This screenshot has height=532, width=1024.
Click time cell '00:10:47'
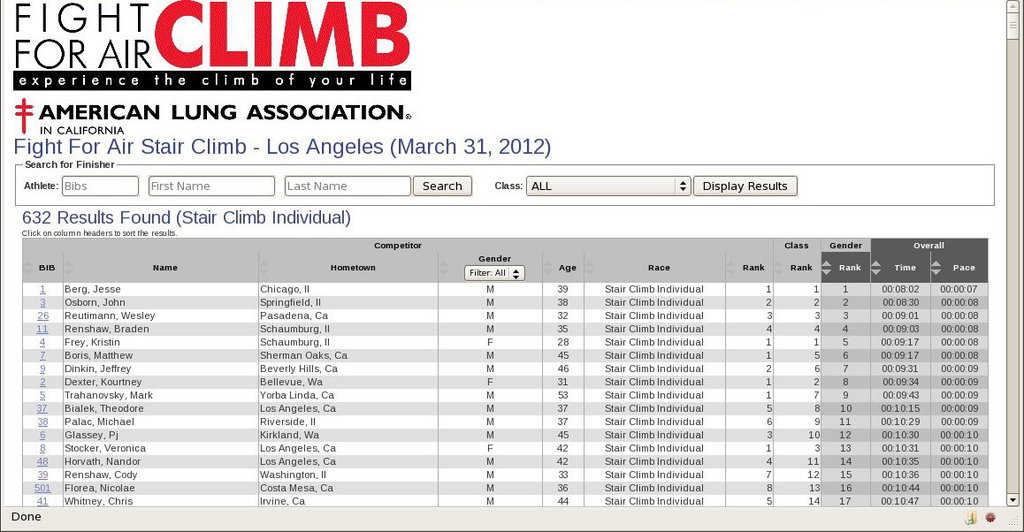(x=901, y=501)
